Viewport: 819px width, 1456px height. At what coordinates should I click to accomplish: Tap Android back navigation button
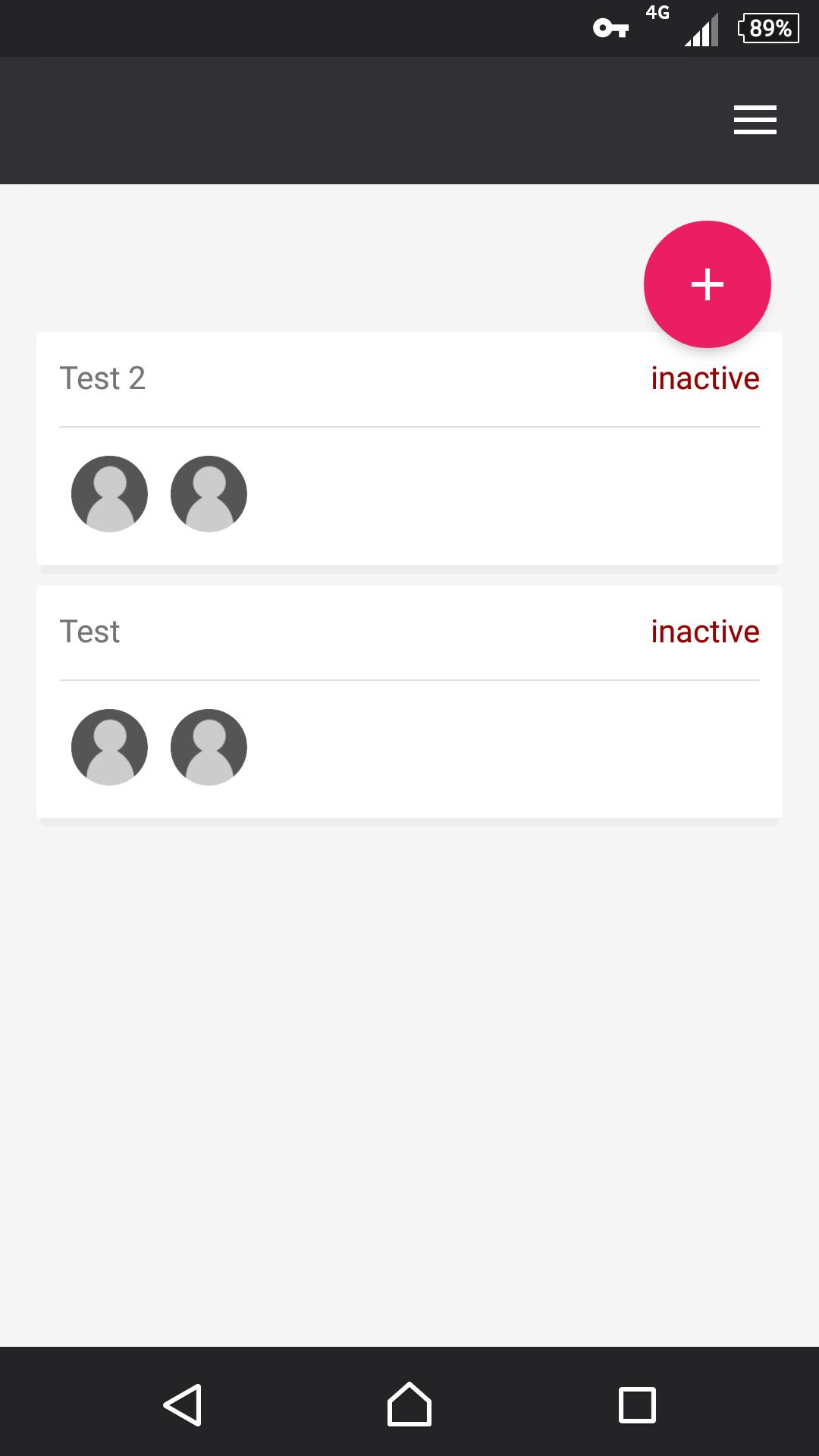(x=183, y=1404)
